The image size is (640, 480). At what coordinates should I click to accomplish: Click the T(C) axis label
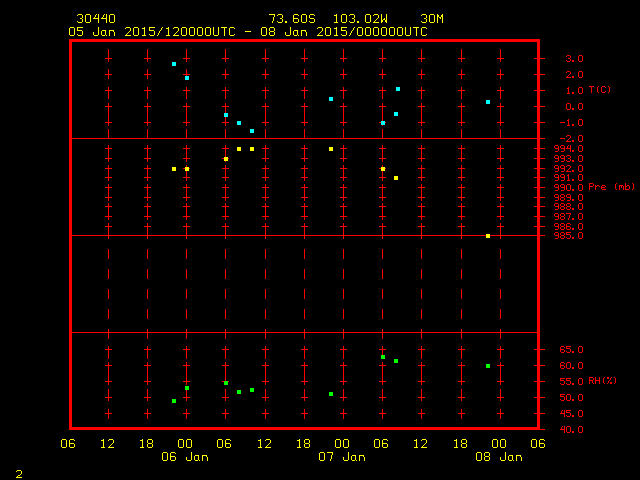(x=600, y=90)
